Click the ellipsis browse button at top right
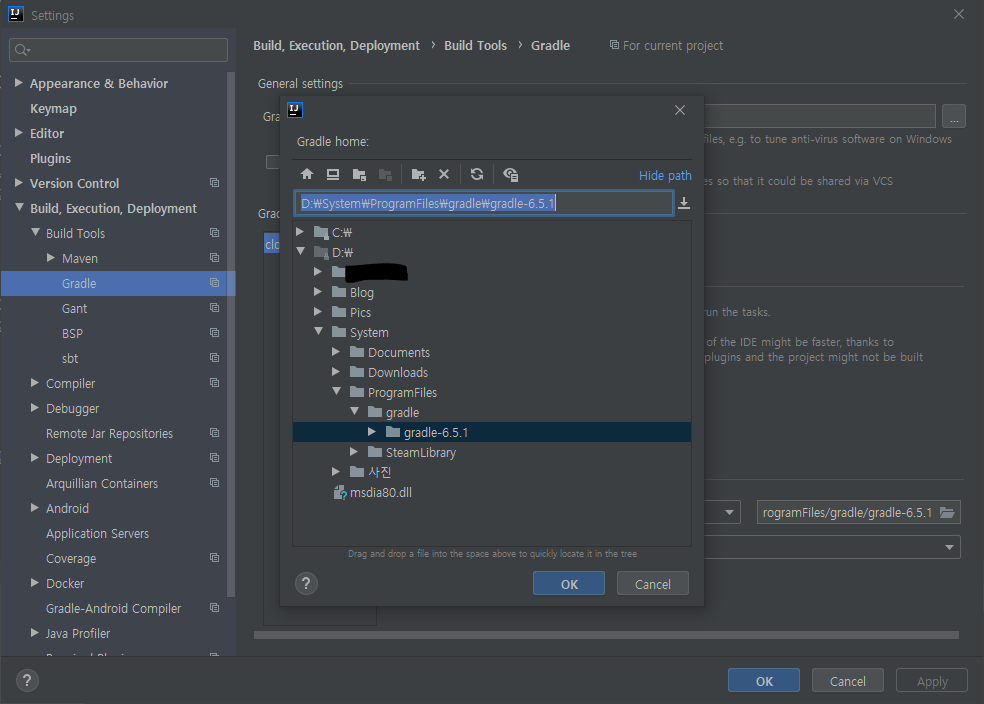This screenshot has height=704, width=984. click(x=954, y=117)
